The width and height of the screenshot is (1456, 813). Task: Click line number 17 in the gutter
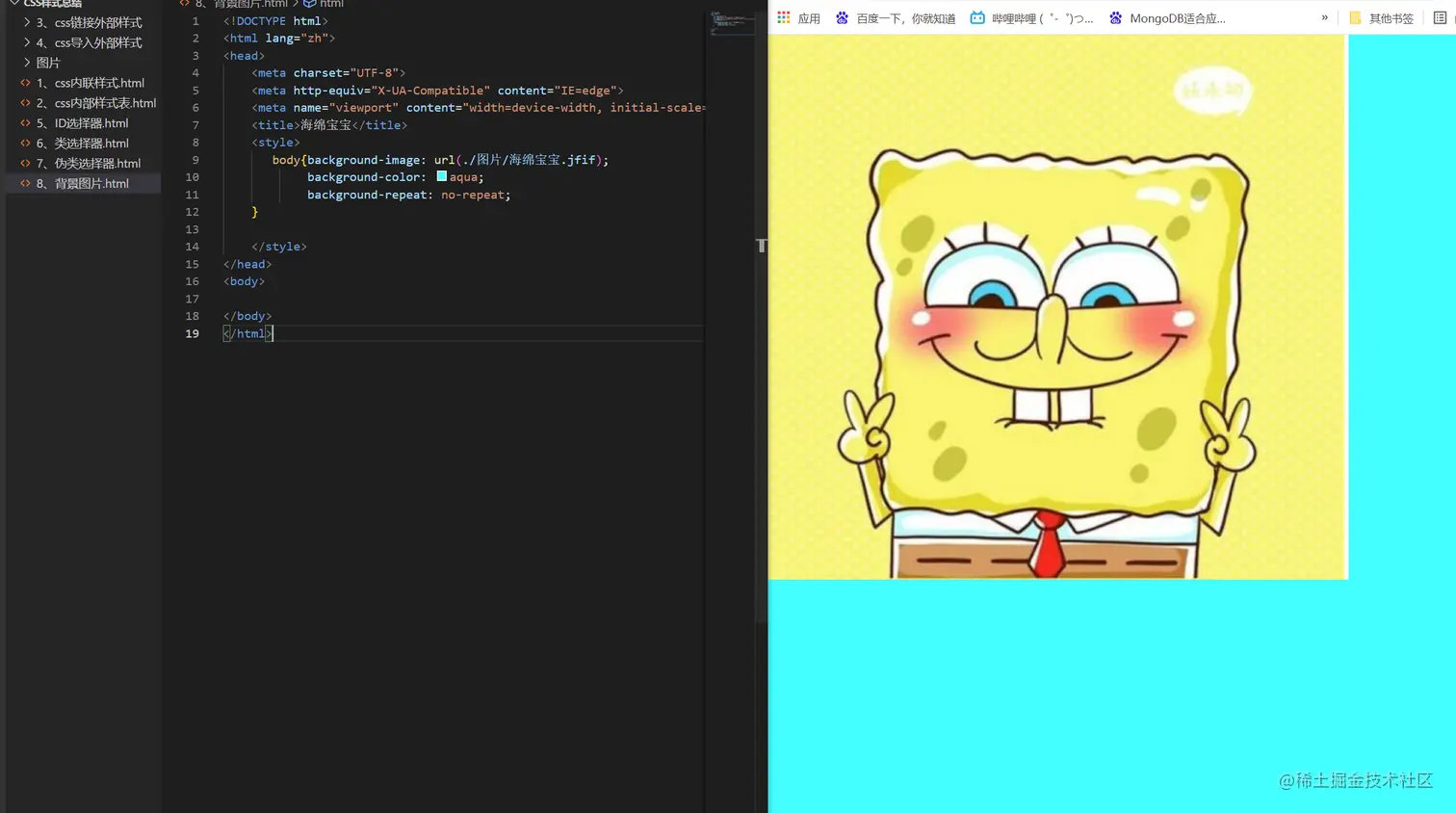(193, 299)
